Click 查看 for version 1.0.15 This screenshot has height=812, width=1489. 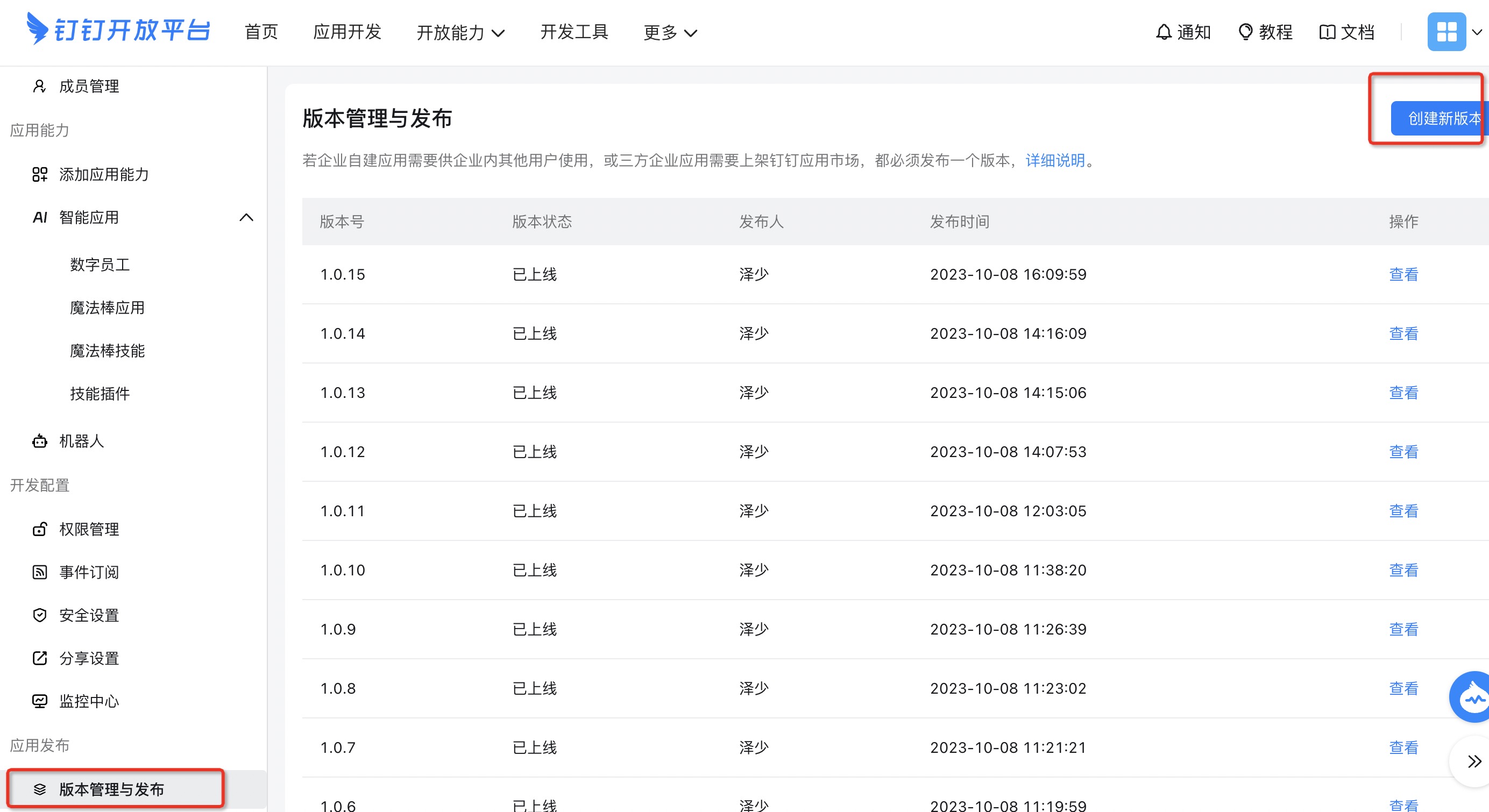[1403, 274]
